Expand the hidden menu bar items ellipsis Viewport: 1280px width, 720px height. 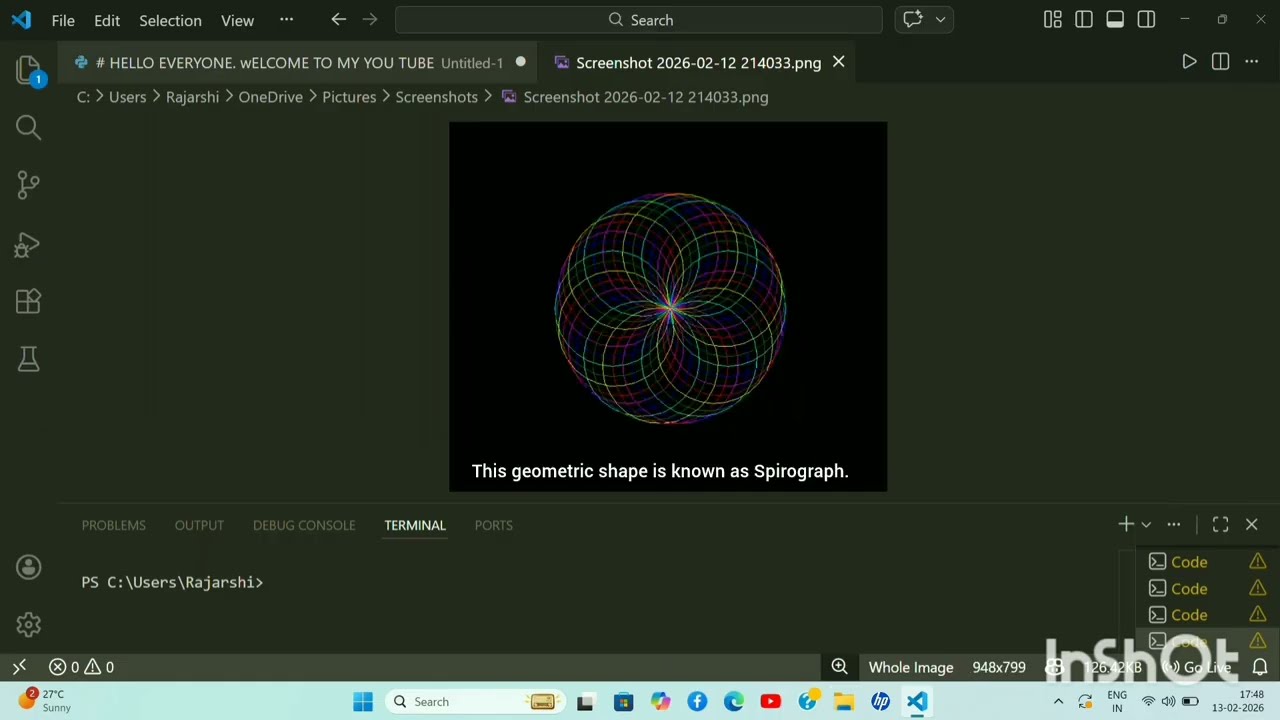click(286, 20)
